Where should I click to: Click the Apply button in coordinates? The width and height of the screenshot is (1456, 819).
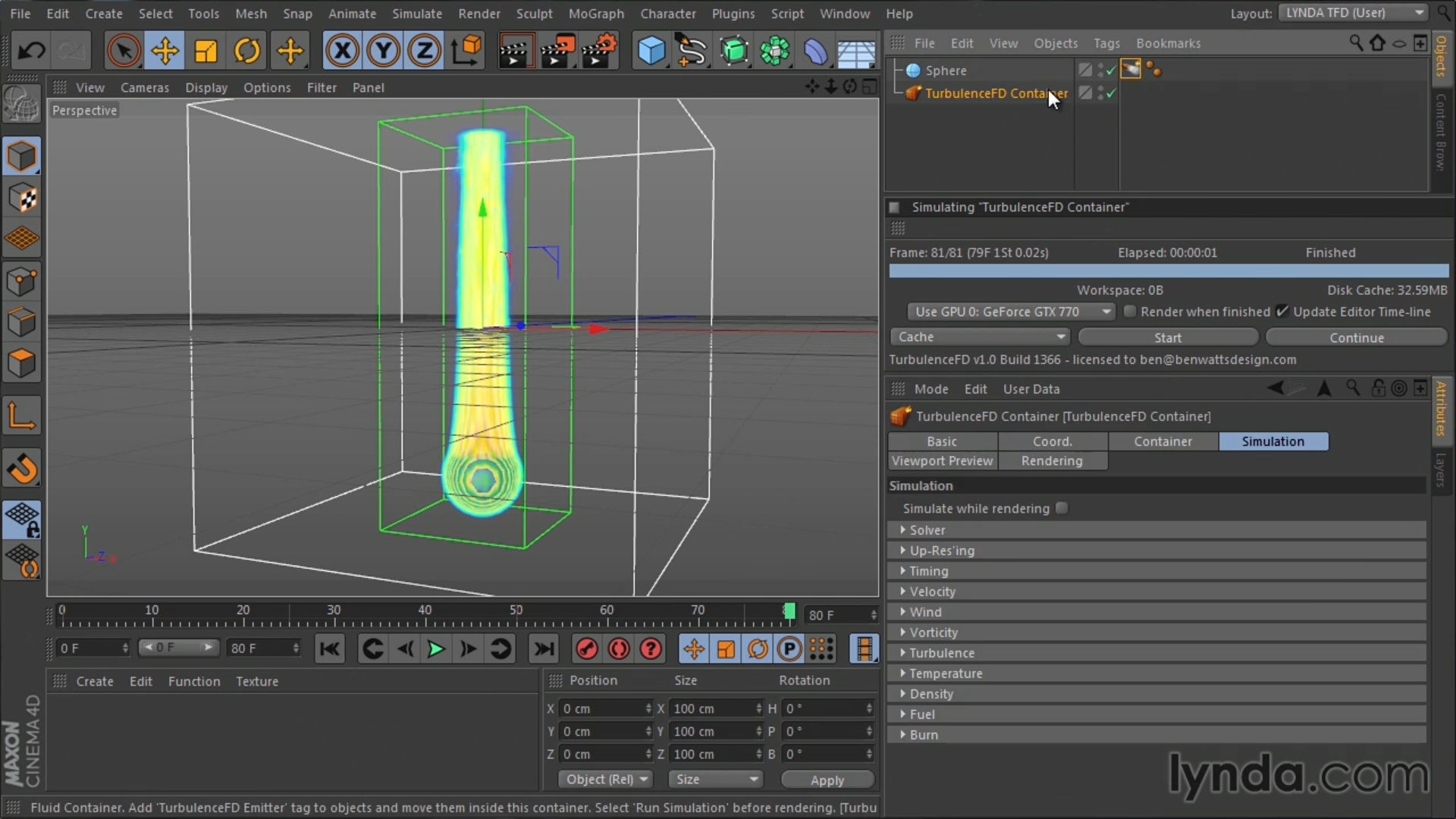tap(827, 780)
